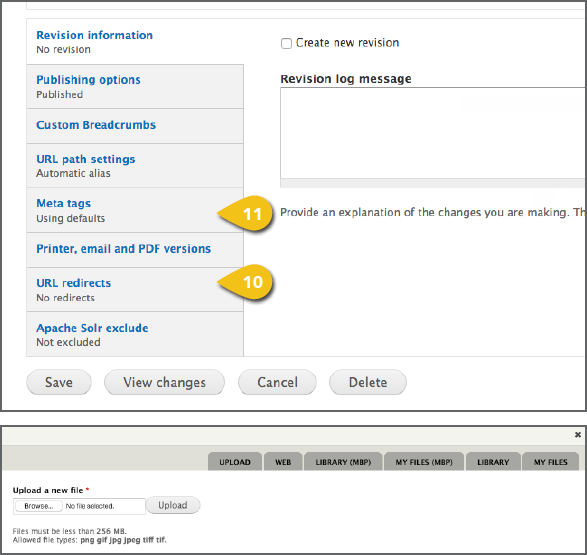Open the LIBRARY (MBP) tab
The image size is (587, 555).
[x=343, y=461]
